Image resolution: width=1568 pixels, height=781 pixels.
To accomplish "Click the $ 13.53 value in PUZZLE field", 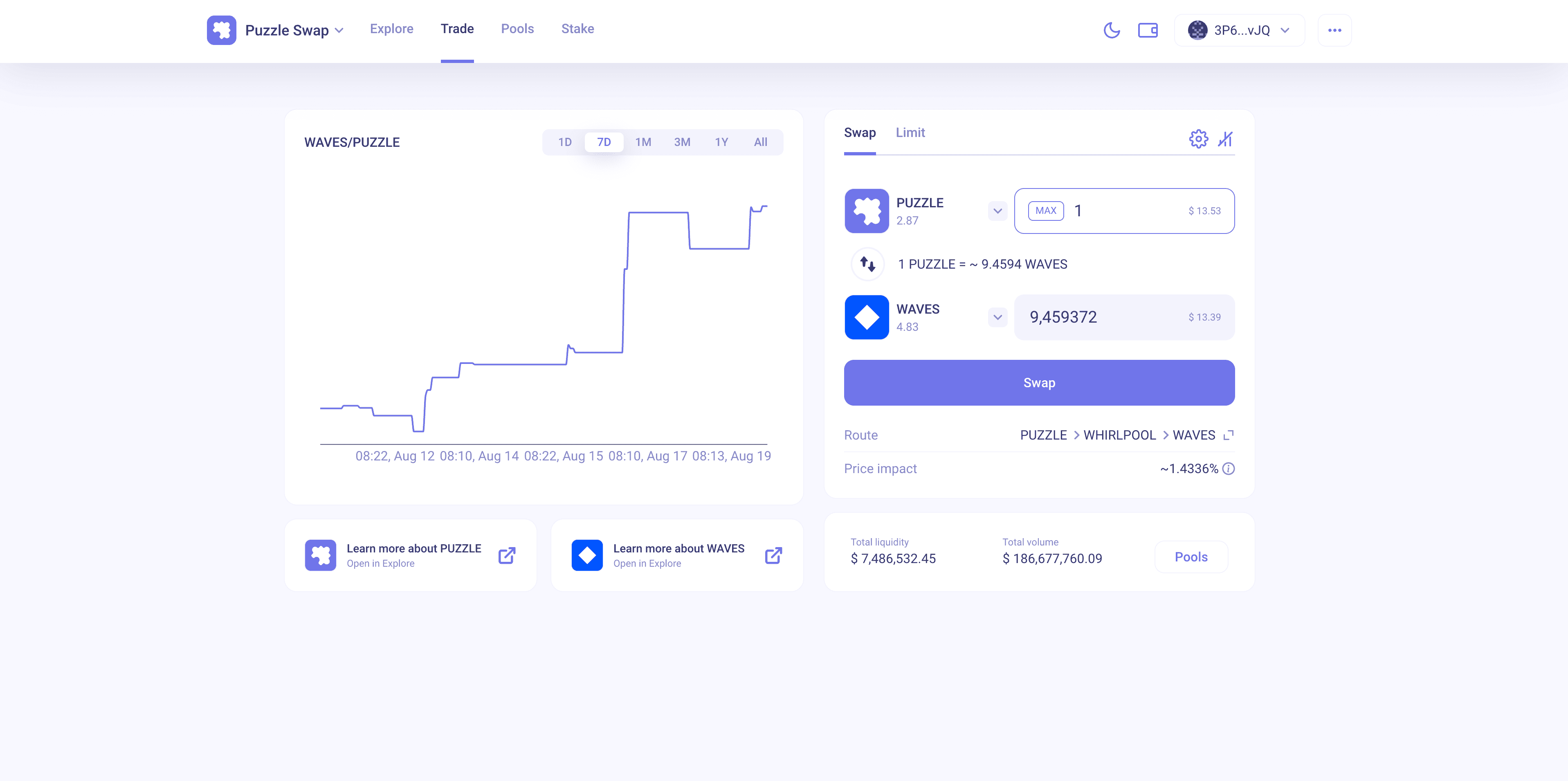I will (1204, 211).
